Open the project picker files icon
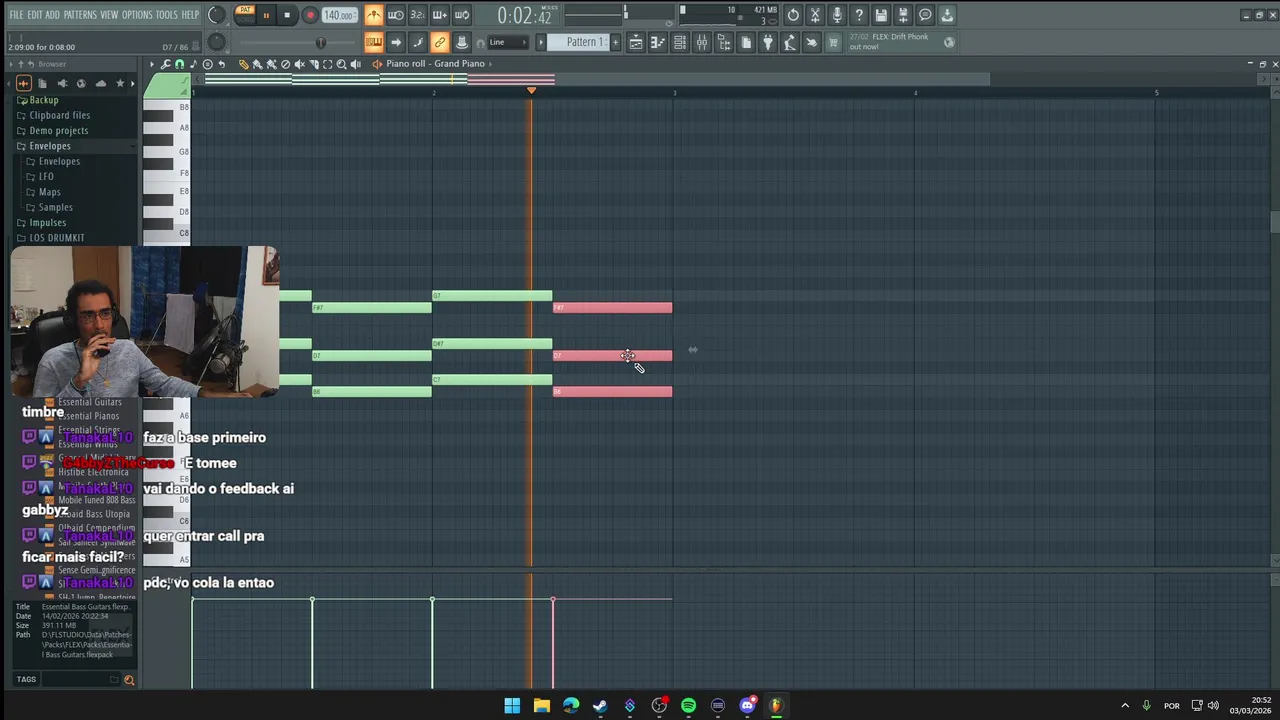The height and width of the screenshot is (720, 1280). tap(746, 42)
